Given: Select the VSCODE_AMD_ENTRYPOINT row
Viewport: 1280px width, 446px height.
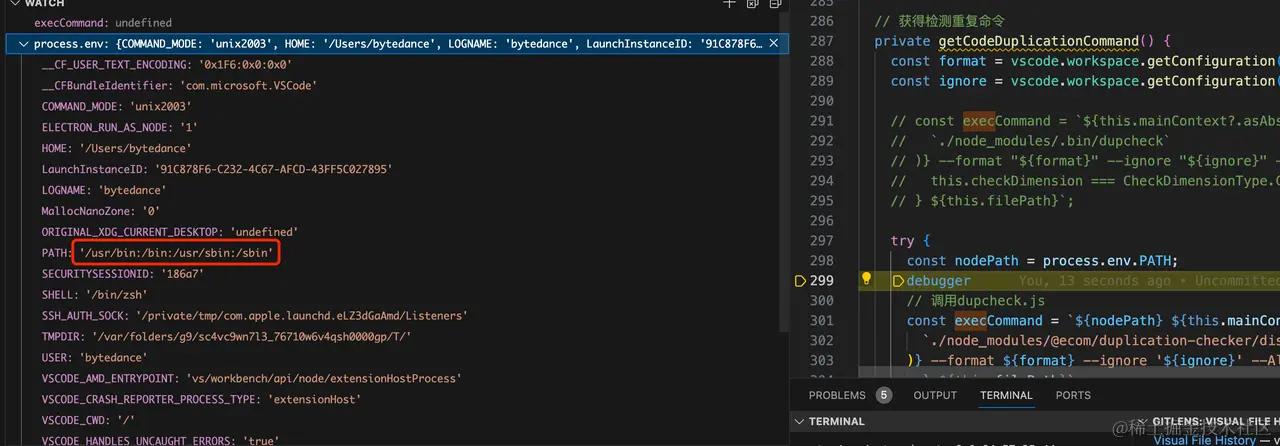Looking at the screenshot, I should [x=395, y=379].
